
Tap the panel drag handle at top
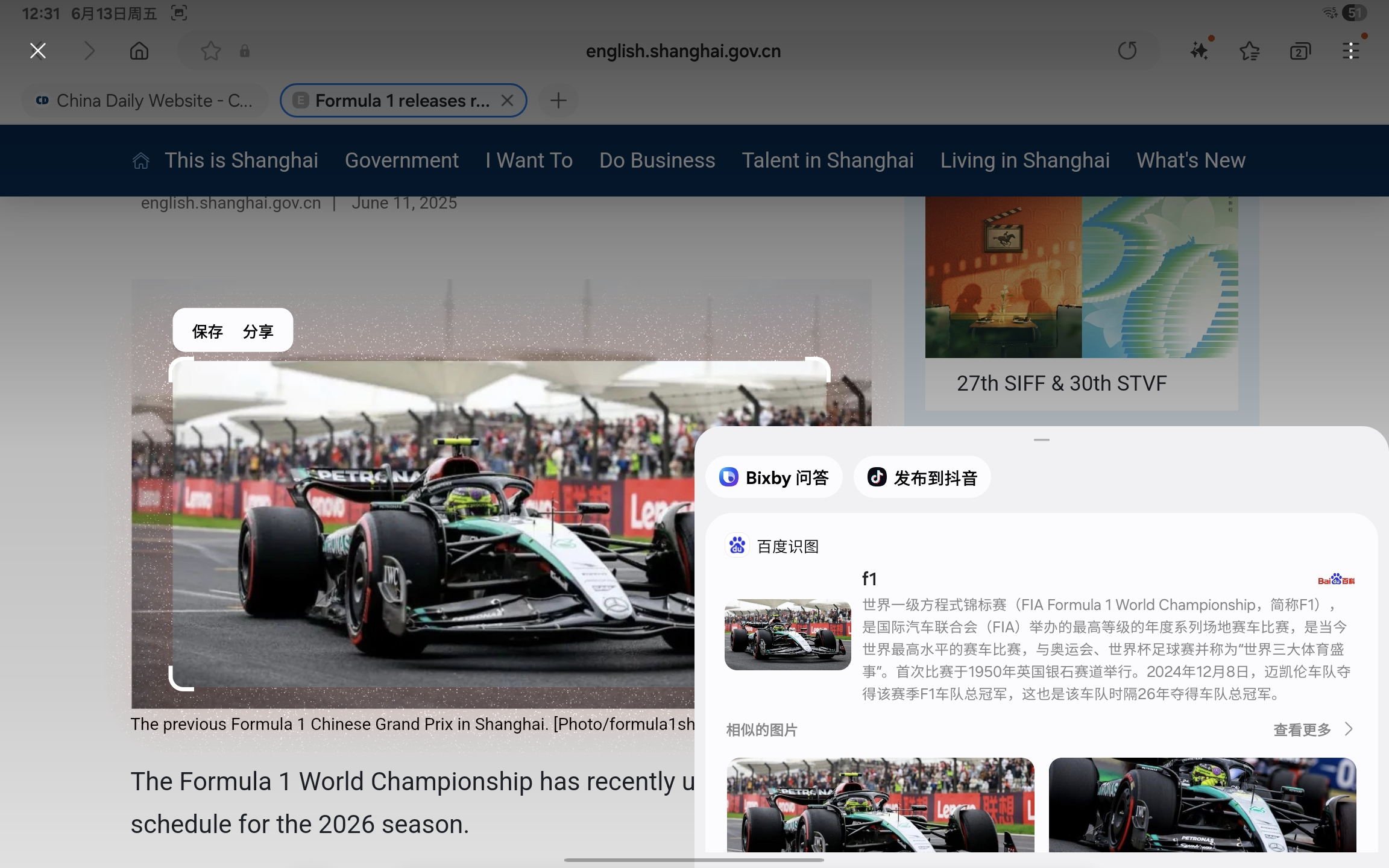pos(1041,440)
